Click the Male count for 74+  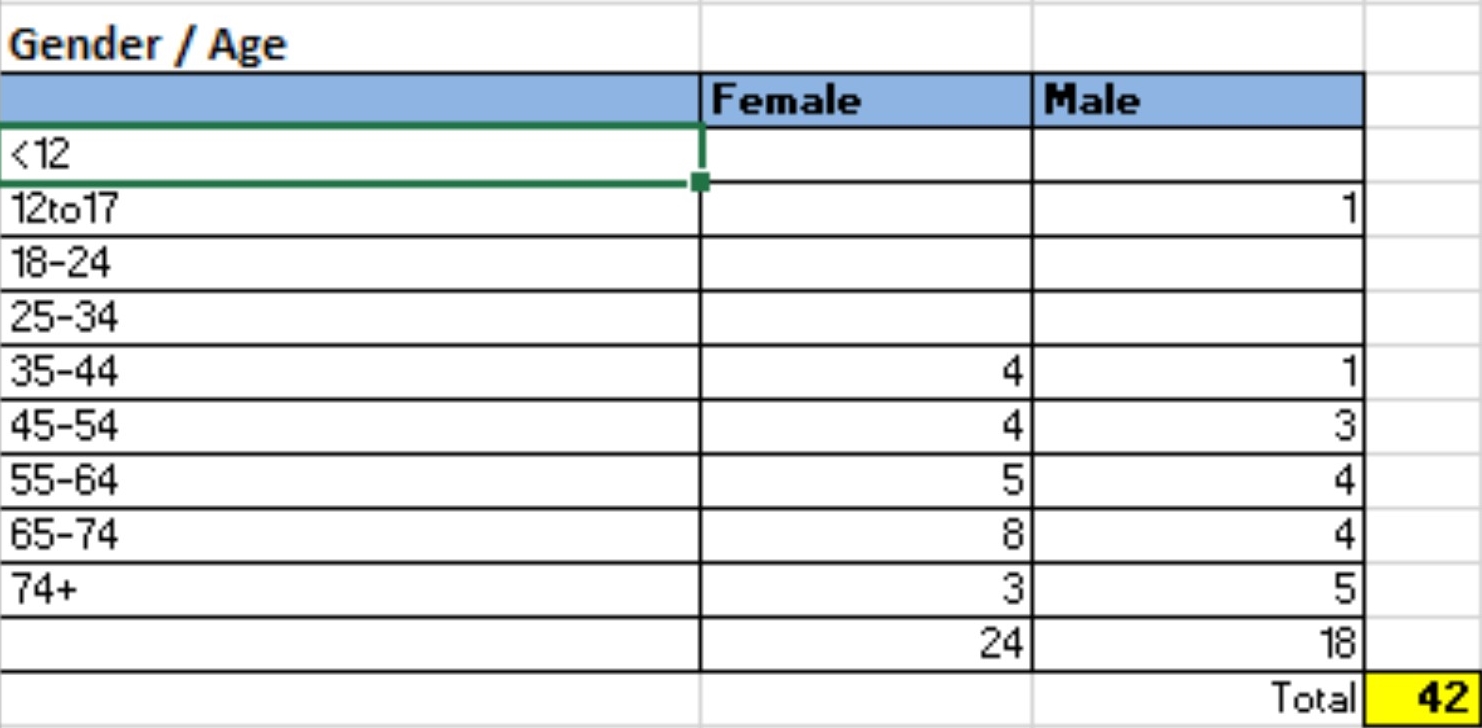pos(1198,589)
